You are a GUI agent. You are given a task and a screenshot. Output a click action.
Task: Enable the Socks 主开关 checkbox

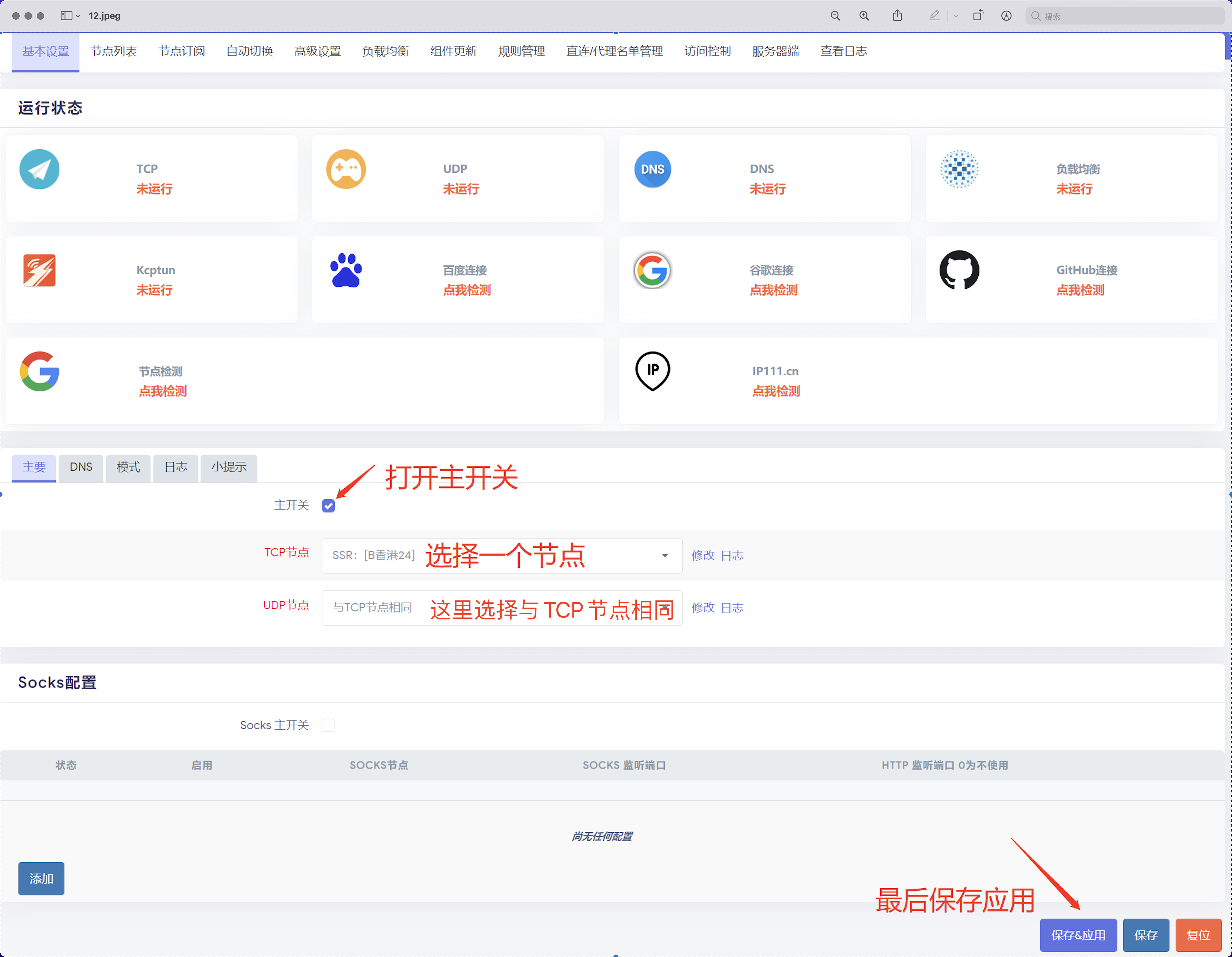pos(328,725)
